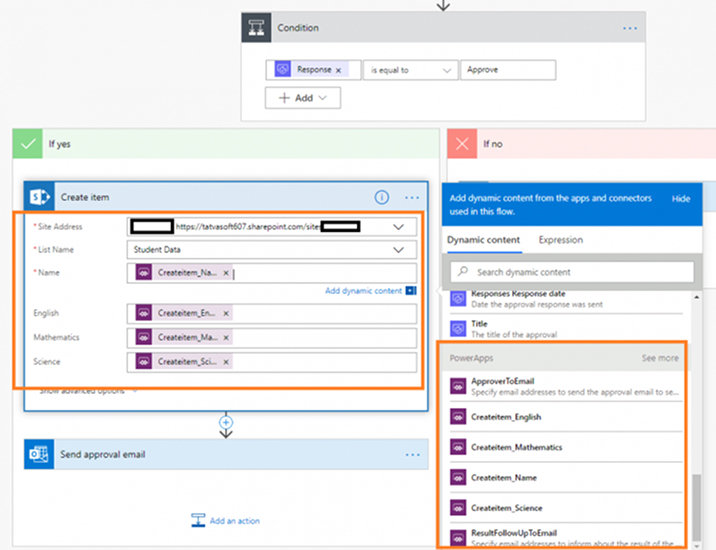Click the Condition control icon

tap(256, 28)
